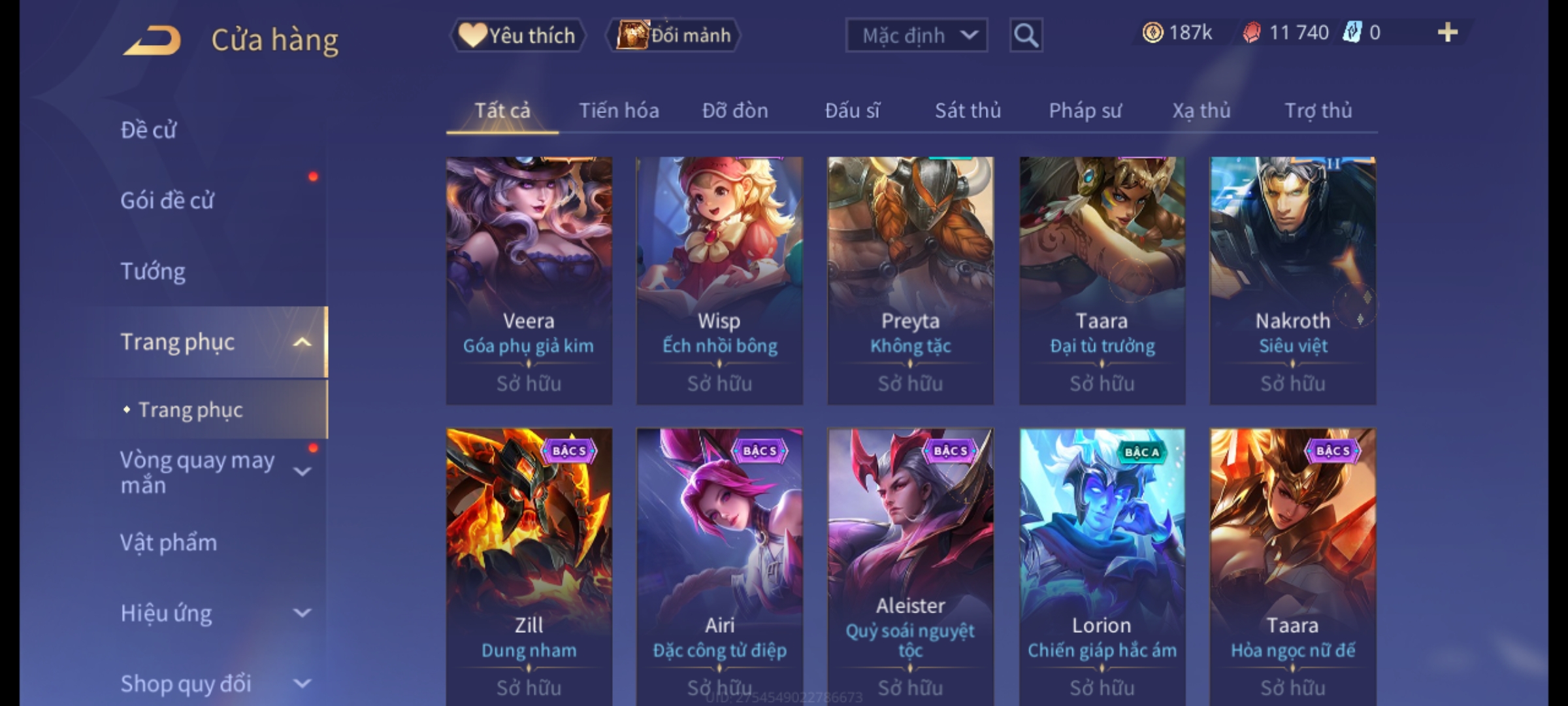Click the gold coin balance icon
Screen dimensions: 1568x706
click(1152, 33)
